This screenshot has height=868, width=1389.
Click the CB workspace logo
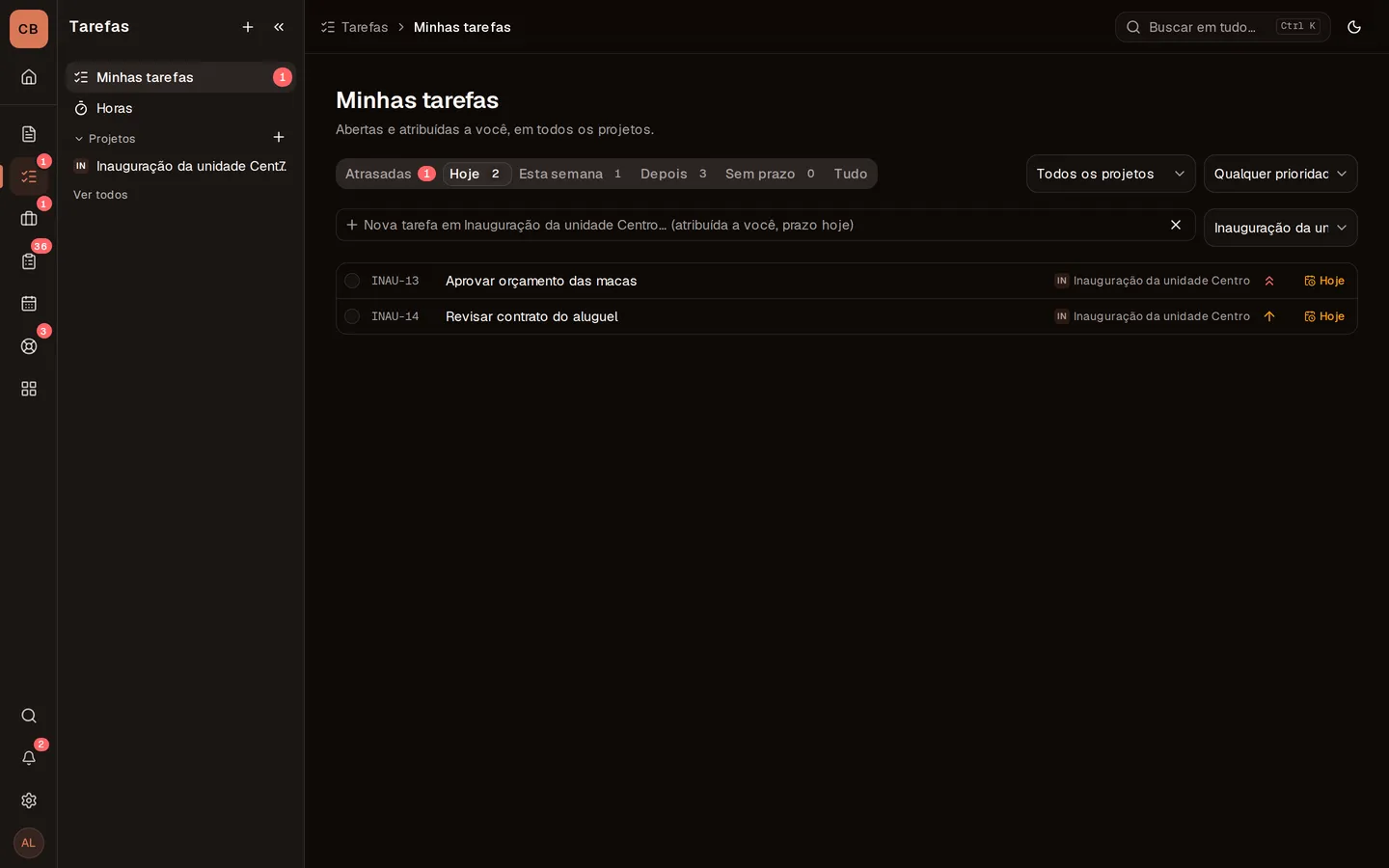pyautogui.click(x=29, y=29)
